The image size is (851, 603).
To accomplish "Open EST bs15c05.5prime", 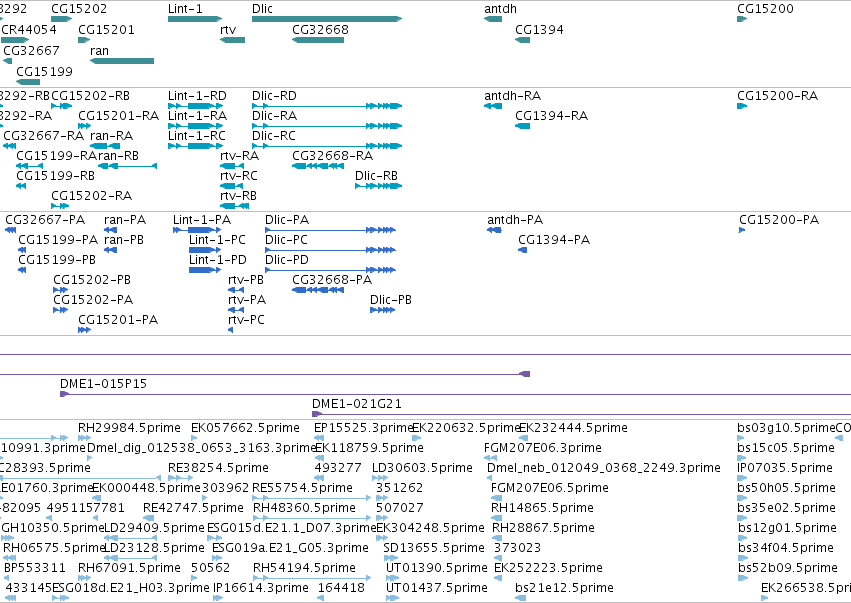I will coord(786,448).
